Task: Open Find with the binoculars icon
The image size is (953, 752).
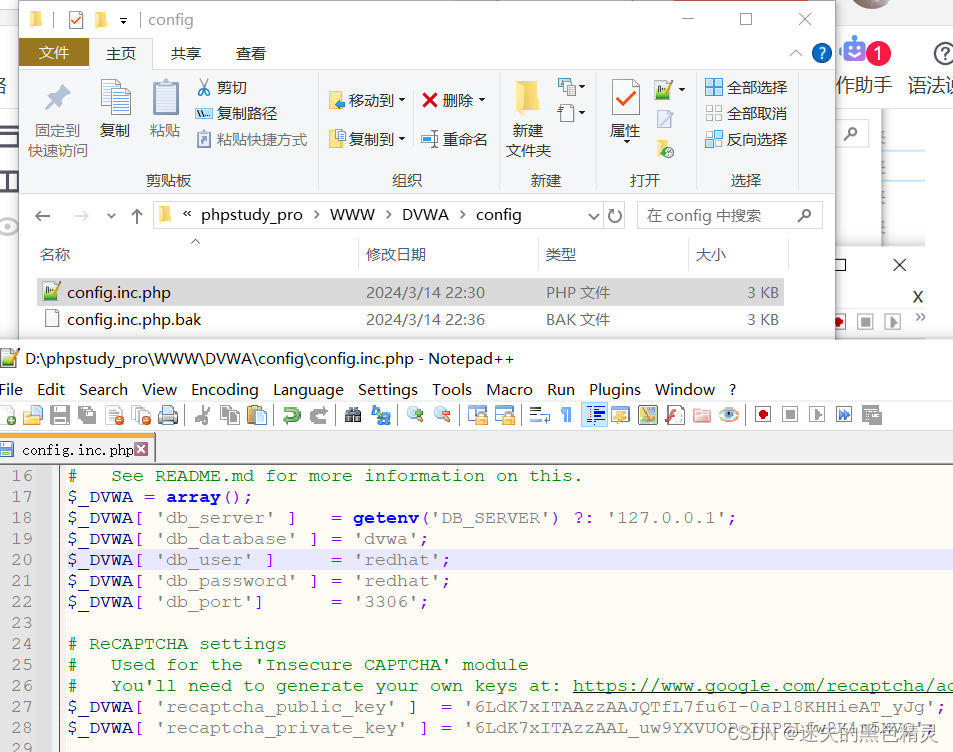Action: coord(353,415)
